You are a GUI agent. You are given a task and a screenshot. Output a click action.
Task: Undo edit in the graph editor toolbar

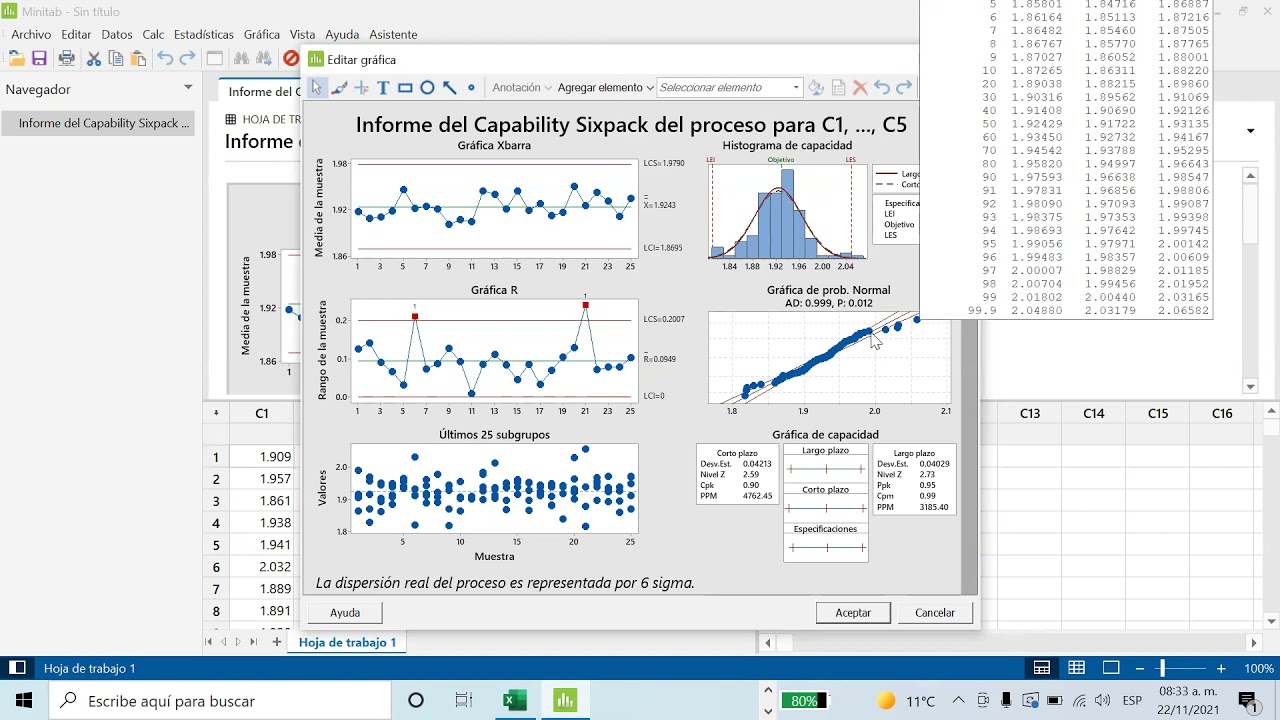coord(882,88)
